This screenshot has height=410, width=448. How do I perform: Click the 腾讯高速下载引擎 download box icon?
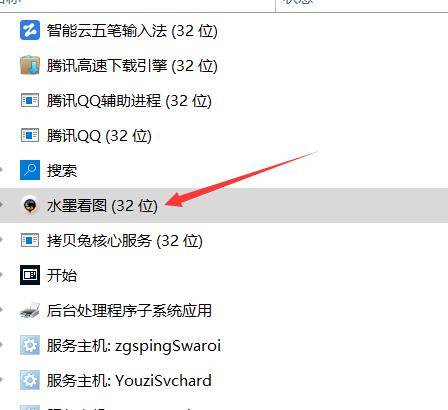click(30, 65)
